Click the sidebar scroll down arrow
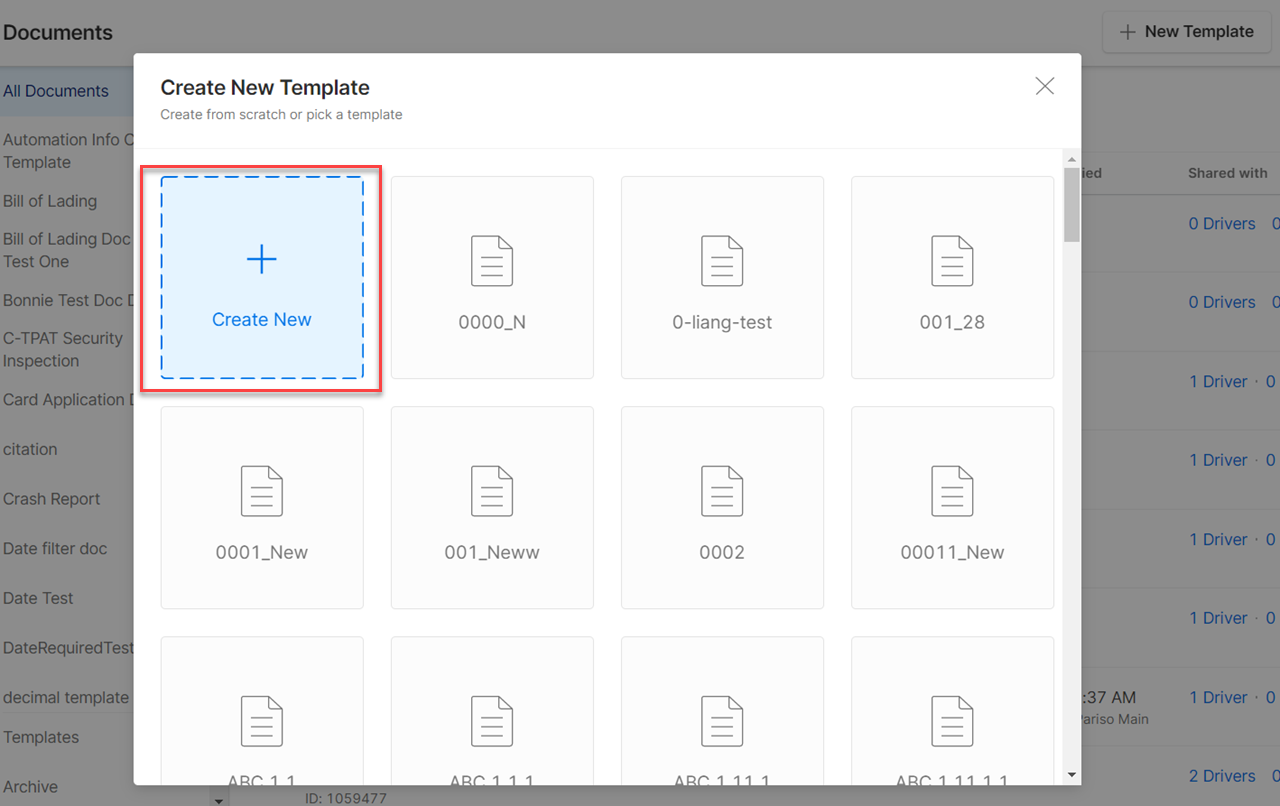Image resolution: width=1280 pixels, height=806 pixels. pyautogui.click(x=218, y=800)
